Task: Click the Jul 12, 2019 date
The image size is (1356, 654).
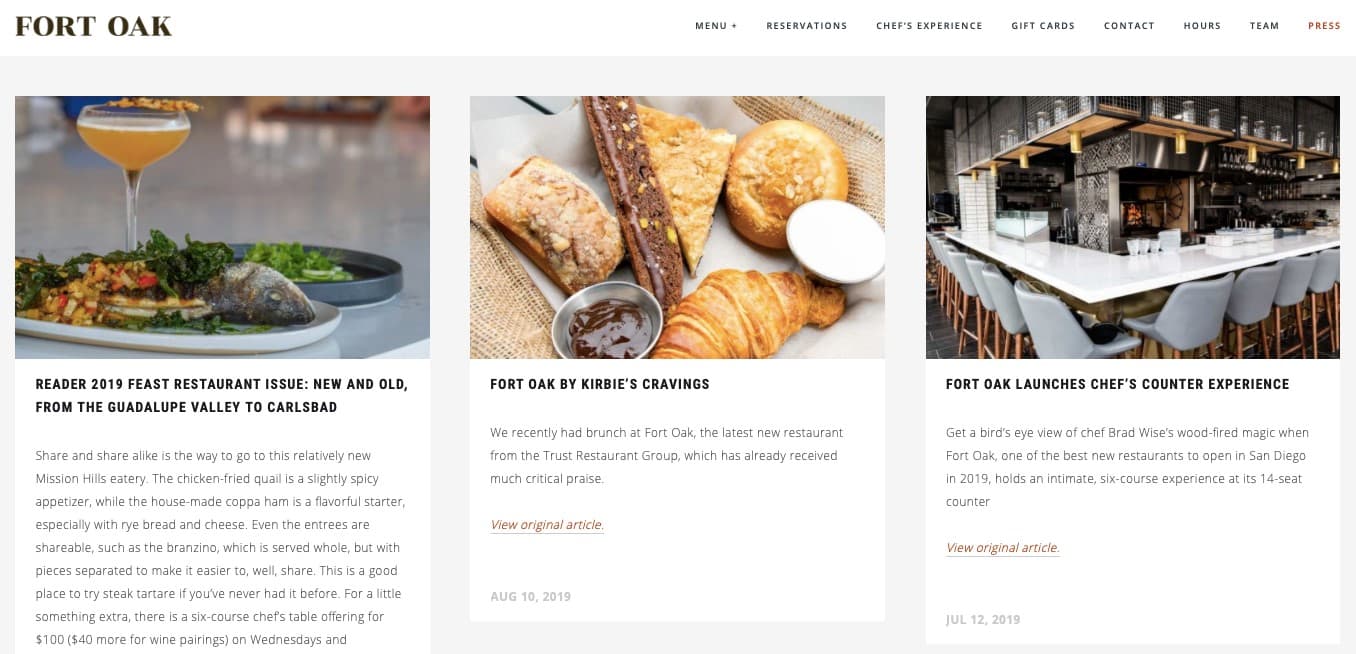Action: tap(983, 620)
